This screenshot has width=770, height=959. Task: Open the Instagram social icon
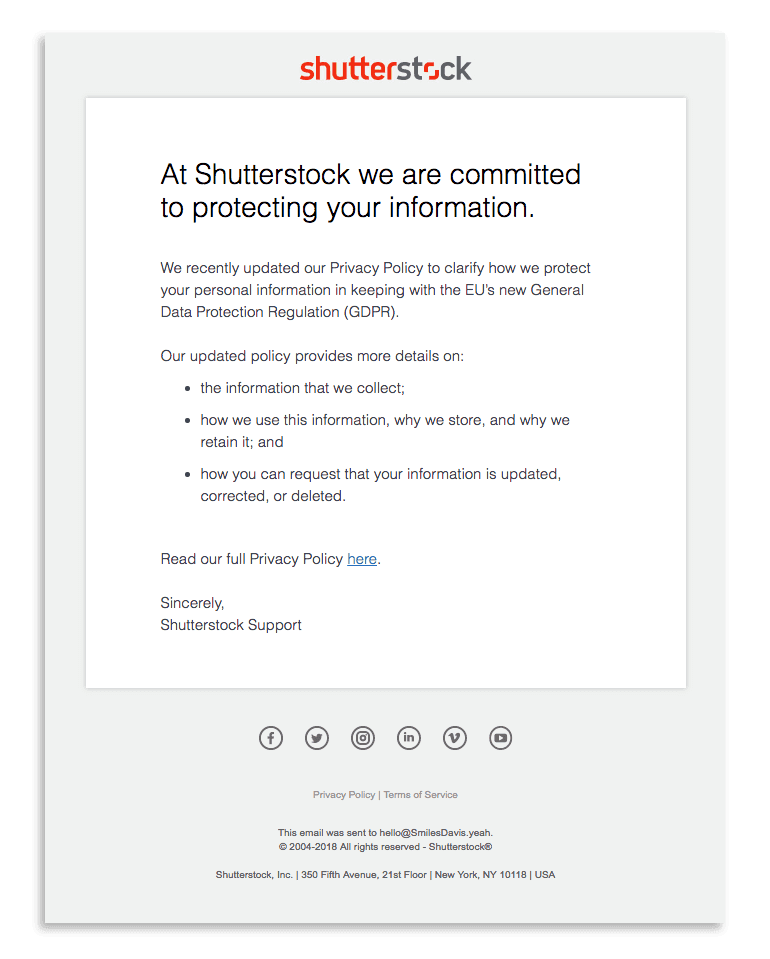coord(363,738)
